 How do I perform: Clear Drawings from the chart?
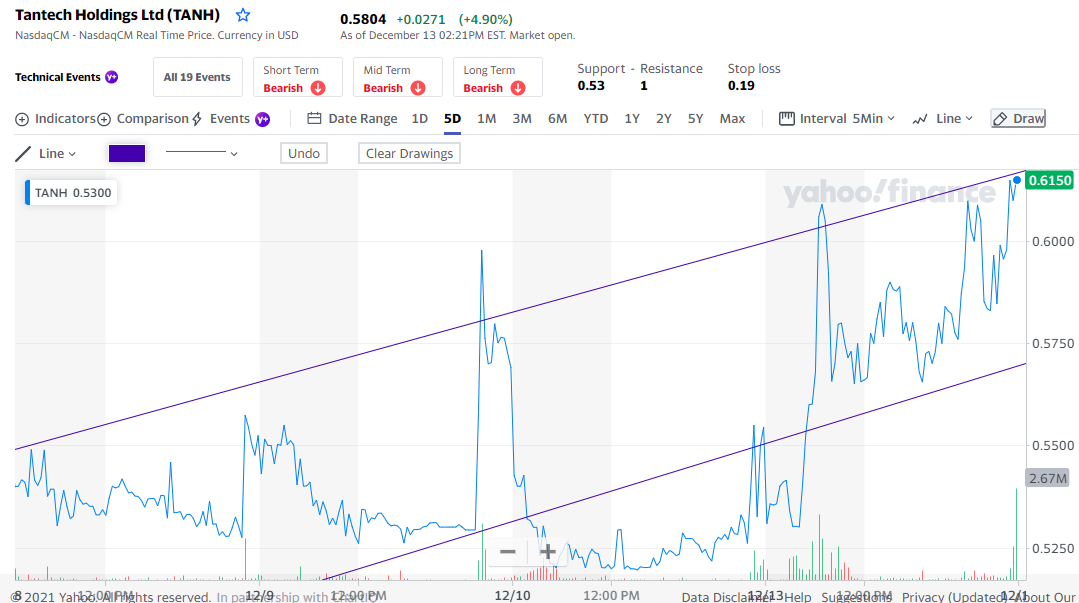[409, 154]
